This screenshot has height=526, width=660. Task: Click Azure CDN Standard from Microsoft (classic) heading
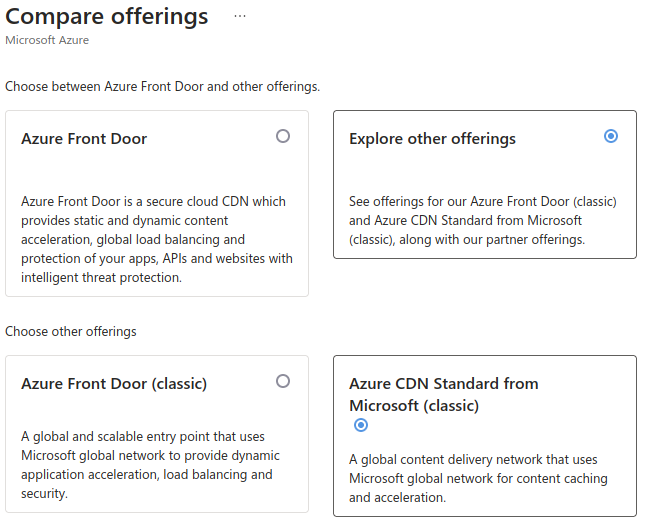coord(444,394)
